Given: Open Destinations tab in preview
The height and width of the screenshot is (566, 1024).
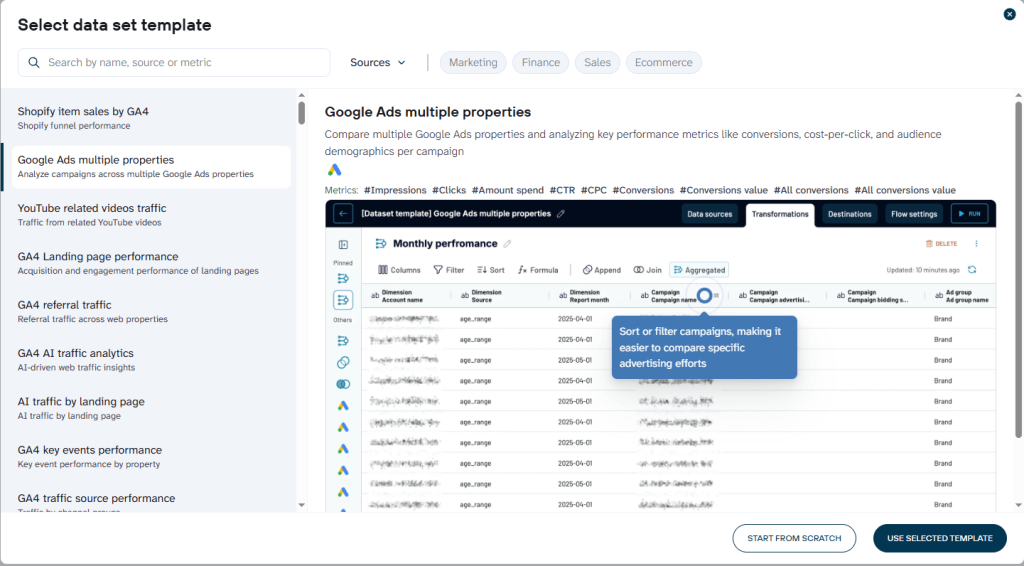Looking at the screenshot, I should point(850,214).
